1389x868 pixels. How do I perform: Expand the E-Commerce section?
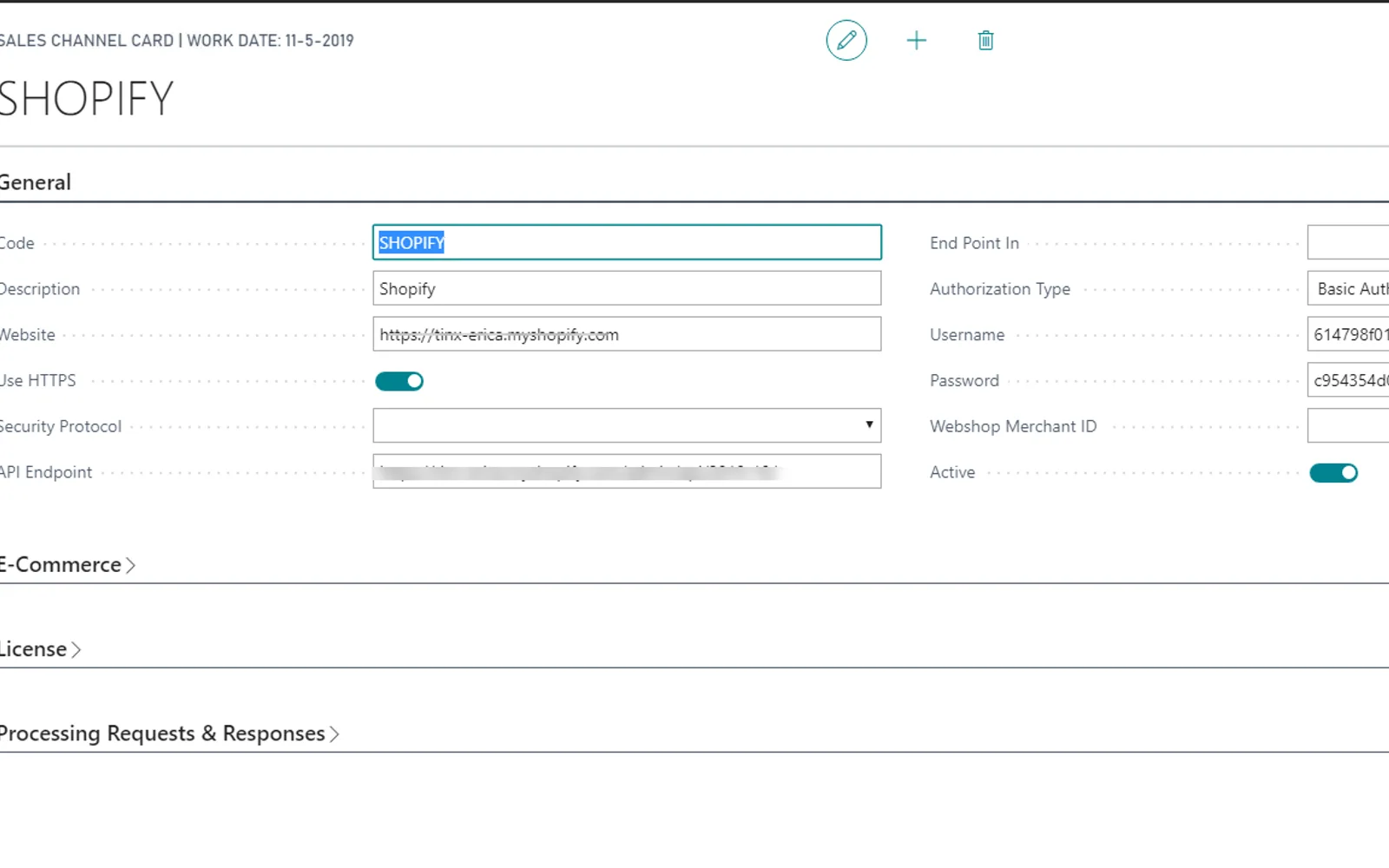(x=68, y=565)
